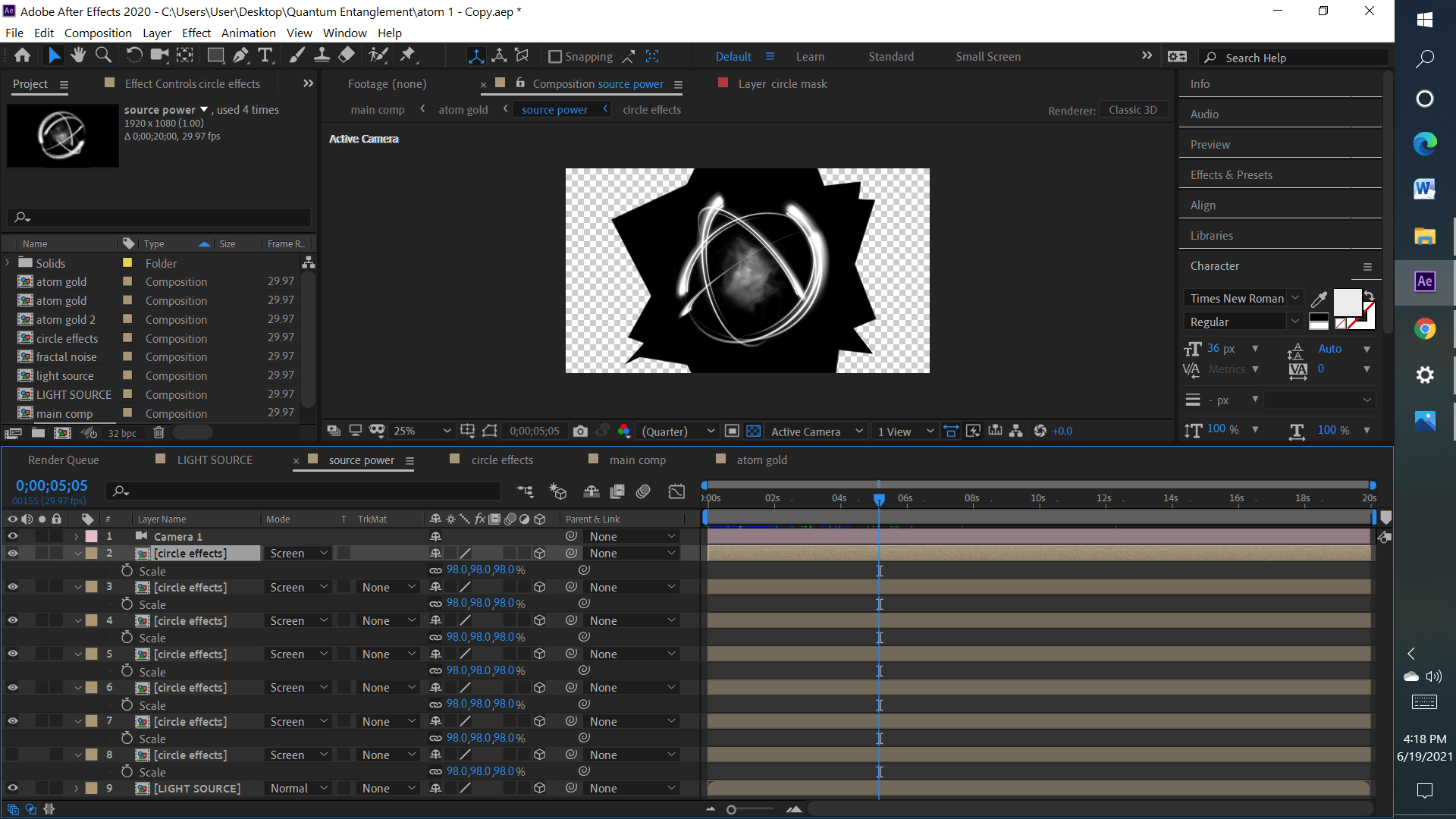Open Google Chrome from taskbar
The width and height of the screenshot is (1456, 819).
point(1425,328)
